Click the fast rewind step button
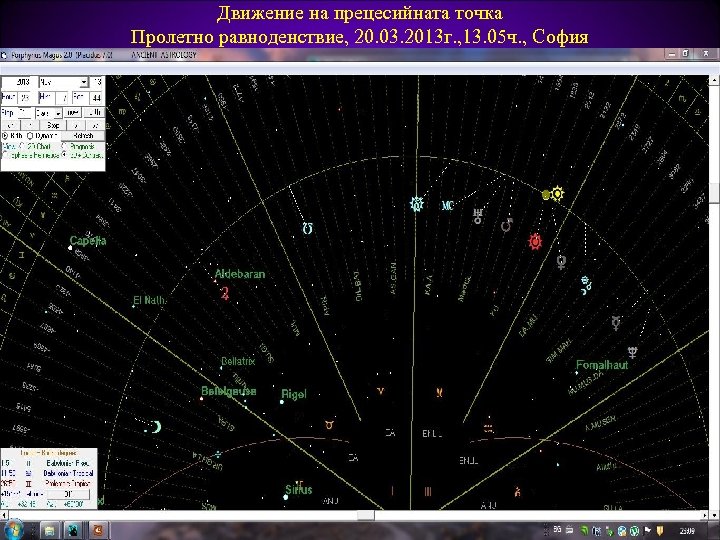Viewport: 720px width, 540px height. coord(11,125)
